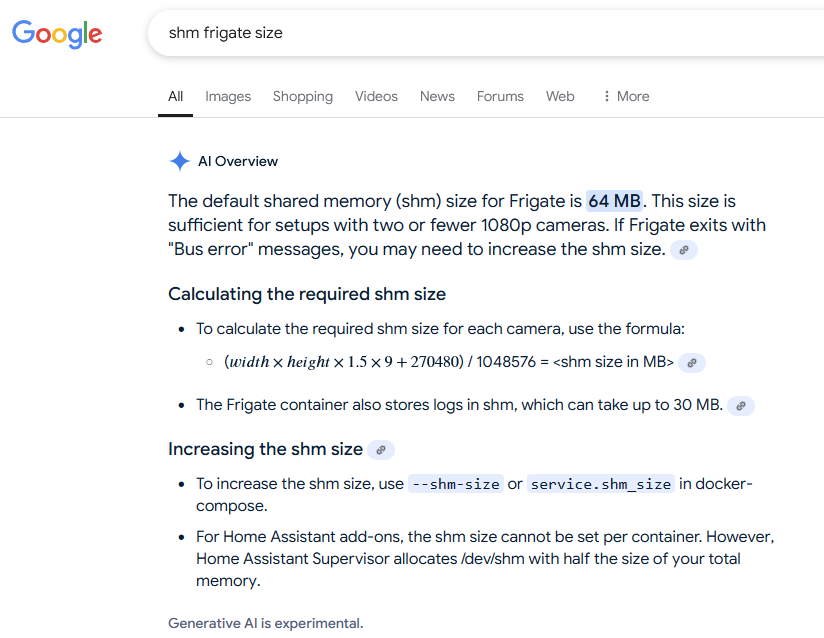This screenshot has height=638, width=824.
Task: Click the search box containing "shm frigate size"
Action: [486, 33]
